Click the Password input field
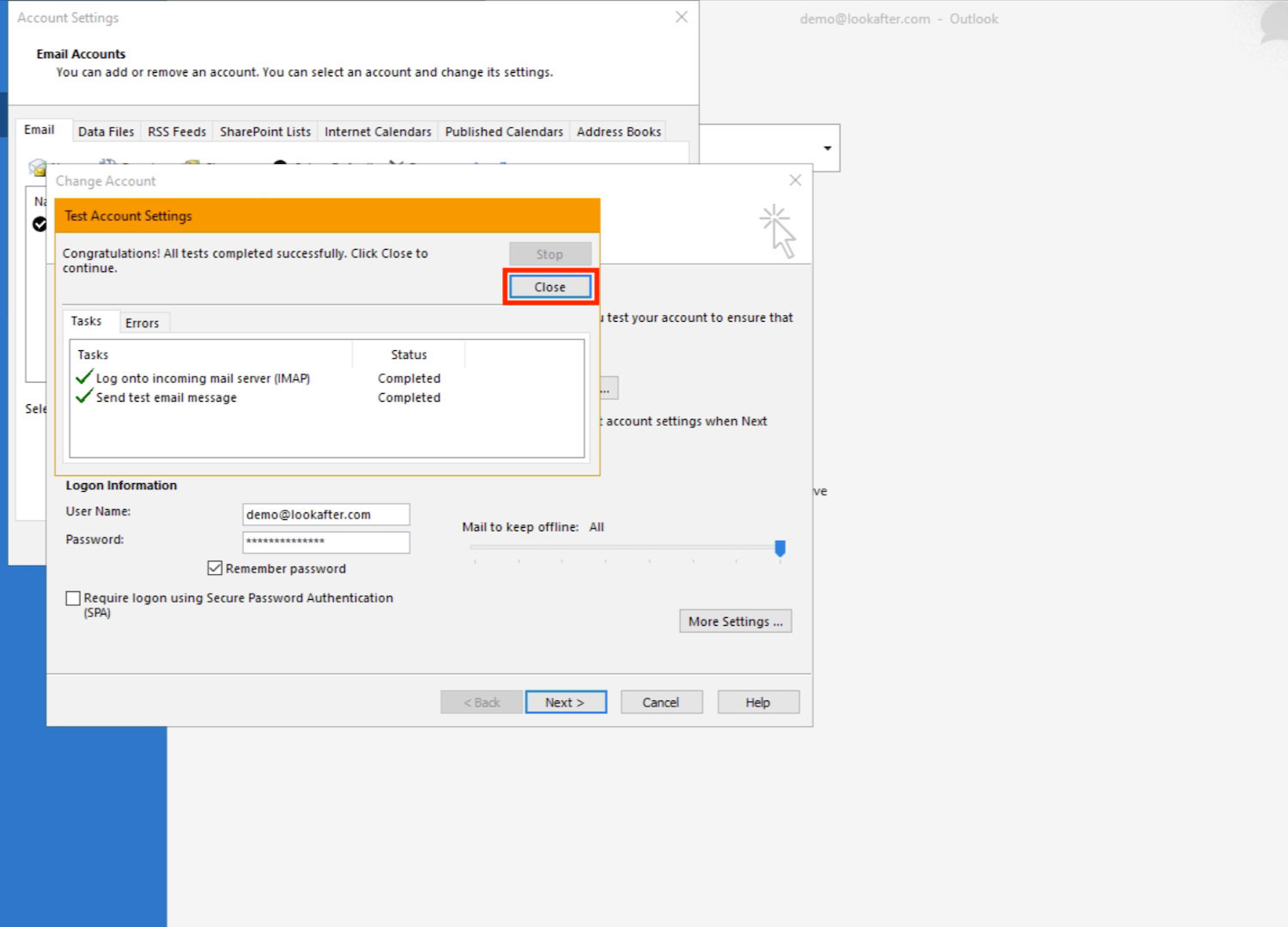 (325, 542)
